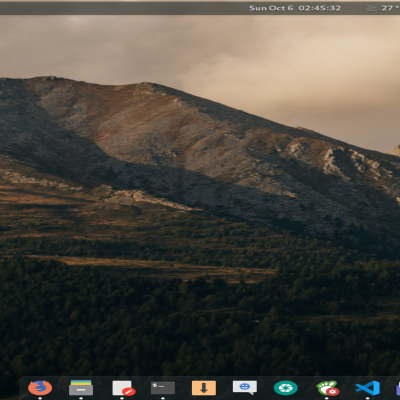The width and height of the screenshot is (400, 400).
Task: Launch Visual Studio Code from the dock
Action: click(368, 388)
